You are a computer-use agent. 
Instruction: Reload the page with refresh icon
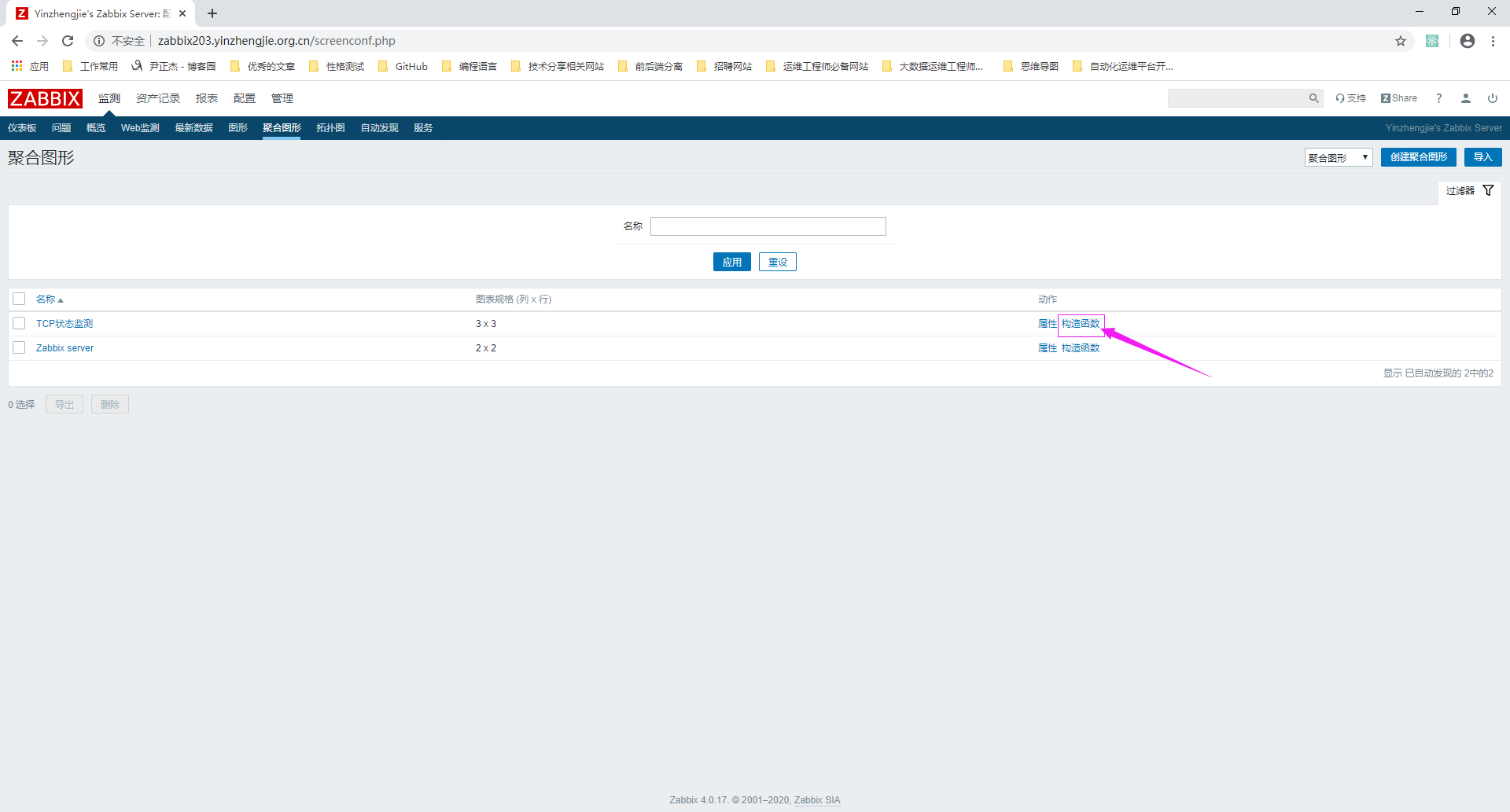point(68,41)
